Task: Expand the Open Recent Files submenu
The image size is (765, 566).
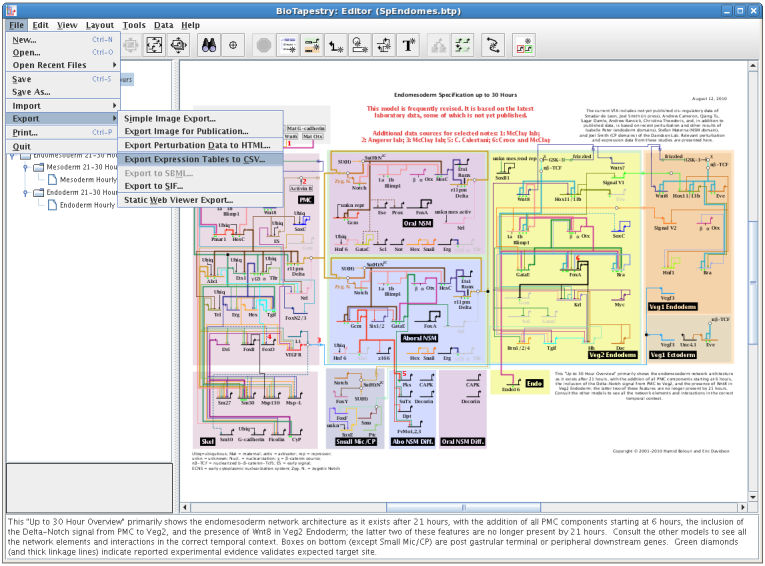Action: pos(60,65)
